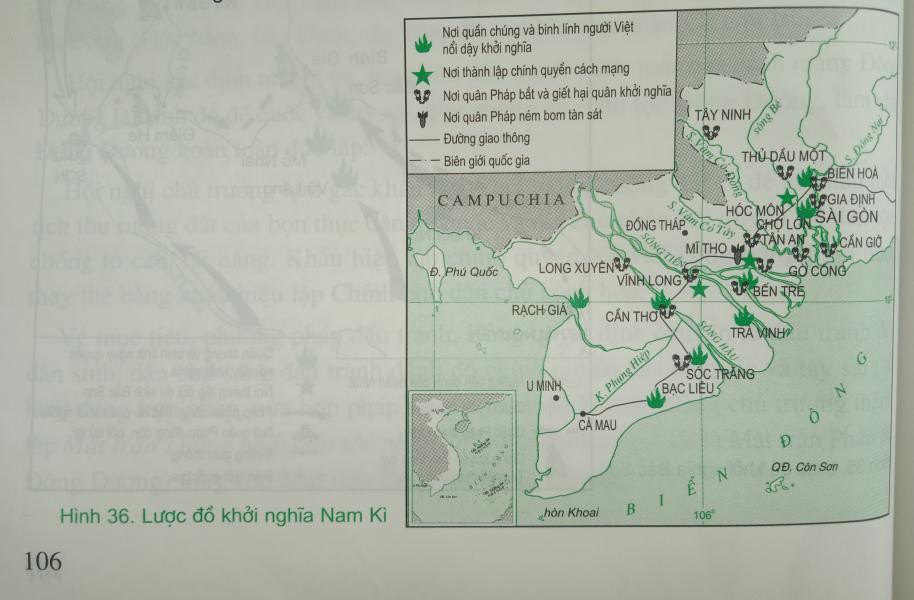The width and height of the screenshot is (914, 600).
Task: Click the "CÀ MAU" label
Action: click(x=597, y=426)
